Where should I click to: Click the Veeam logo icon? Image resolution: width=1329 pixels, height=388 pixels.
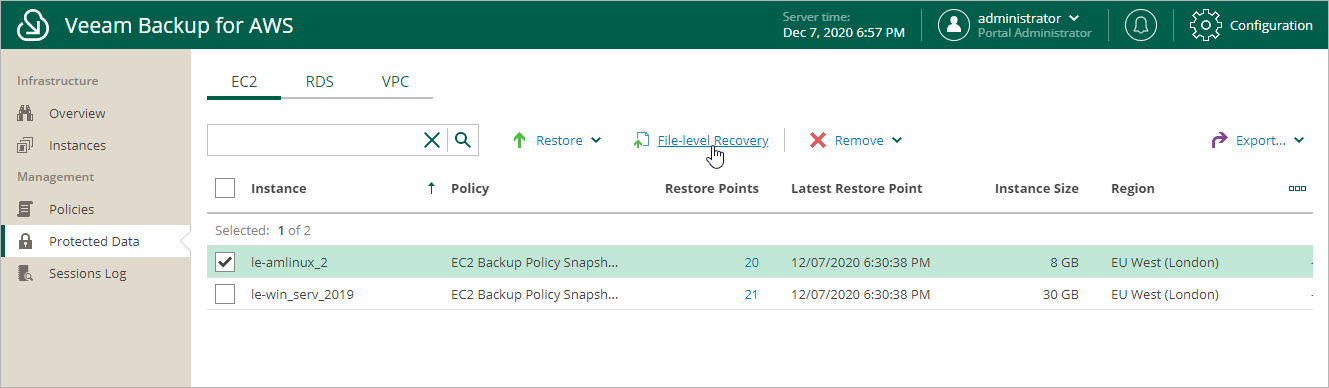pyautogui.click(x=34, y=25)
